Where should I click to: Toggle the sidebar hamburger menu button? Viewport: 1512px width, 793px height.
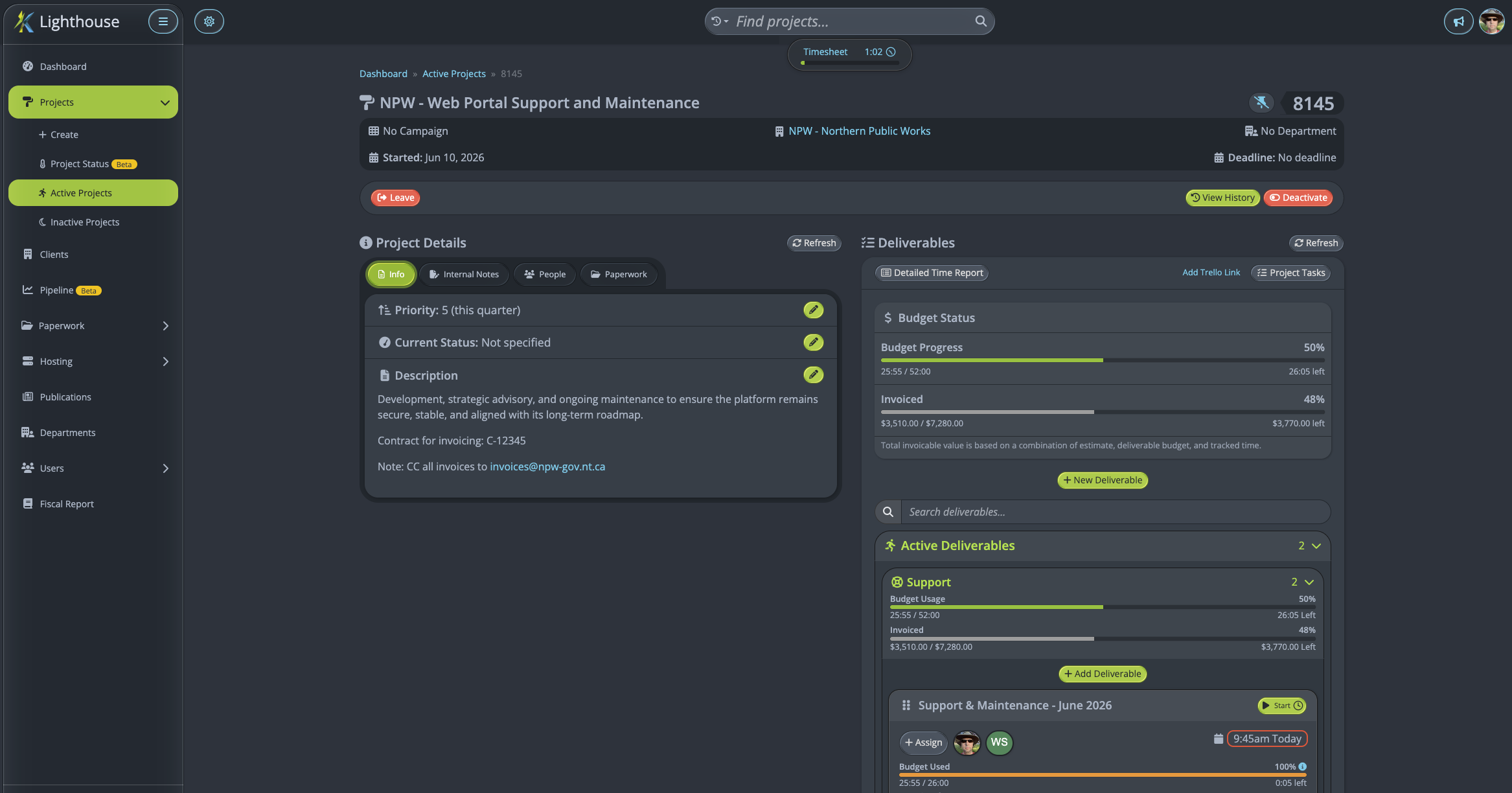[163, 21]
